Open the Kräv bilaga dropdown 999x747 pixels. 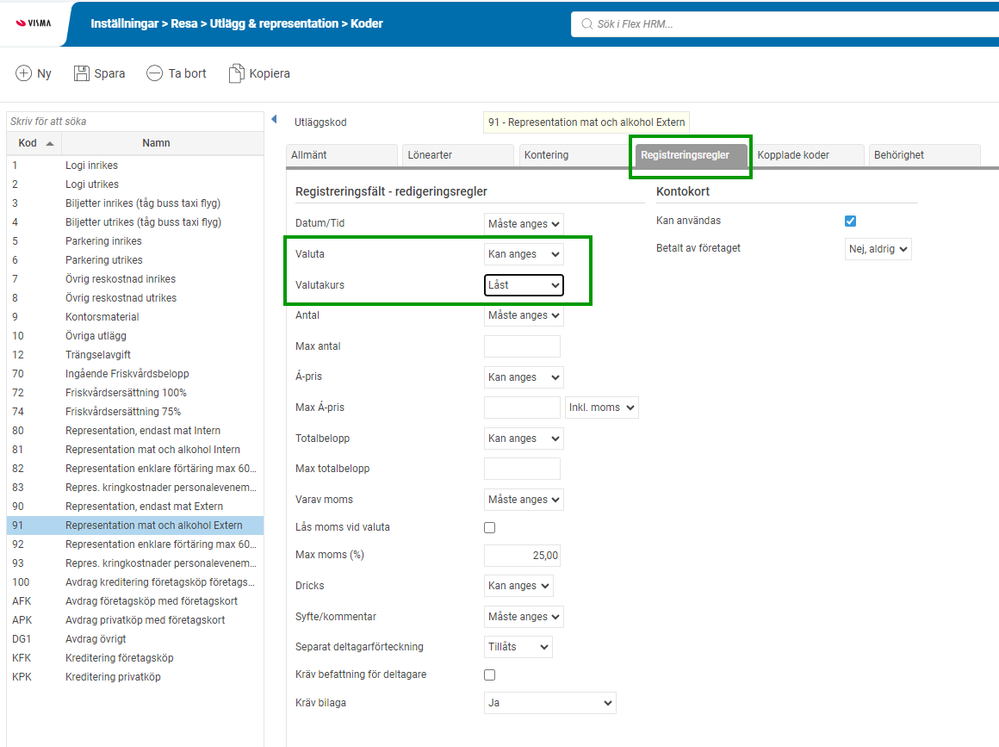(x=550, y=702)
